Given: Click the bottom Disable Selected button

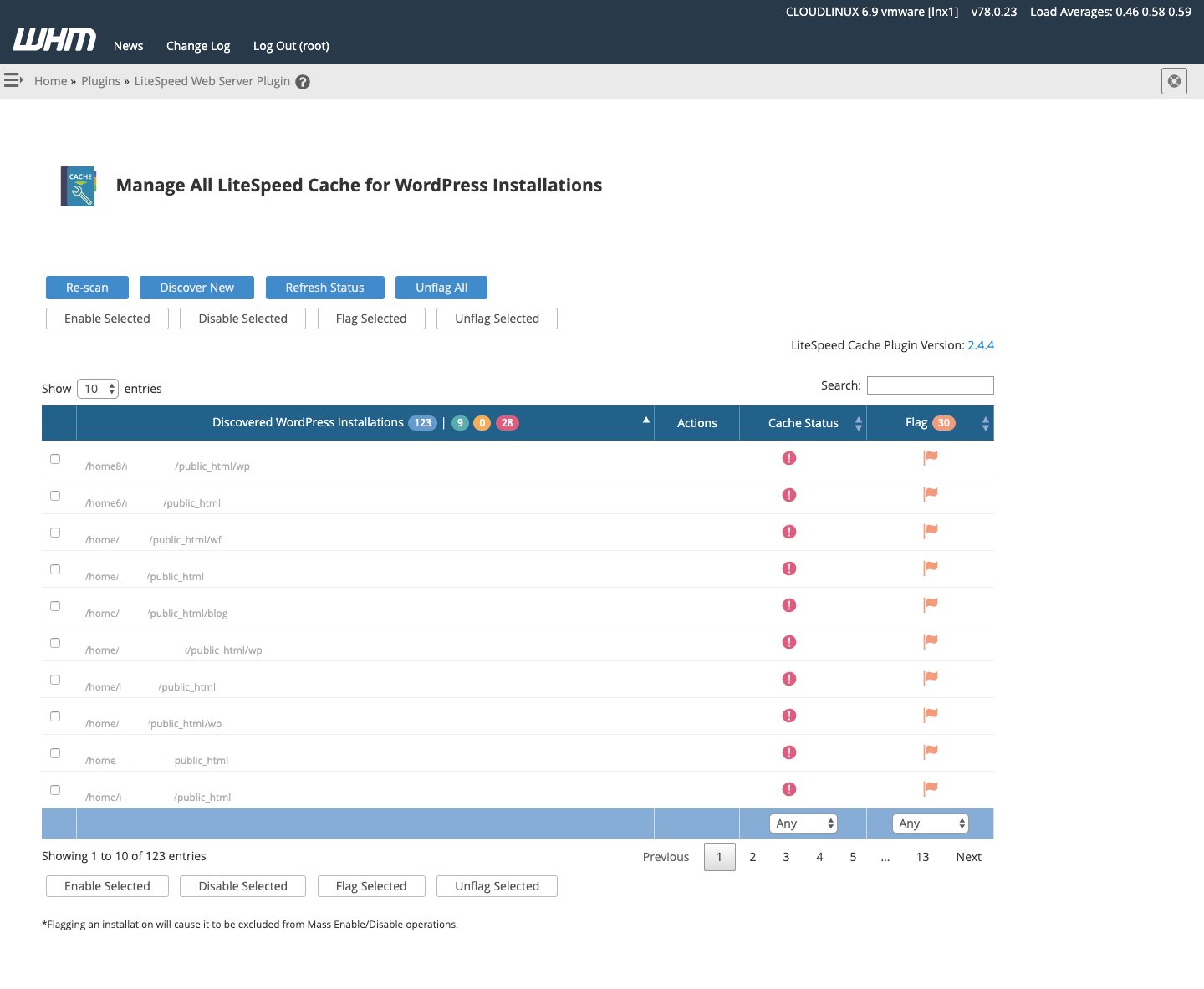Looking at the screenshot, I should tap(243, 886).
